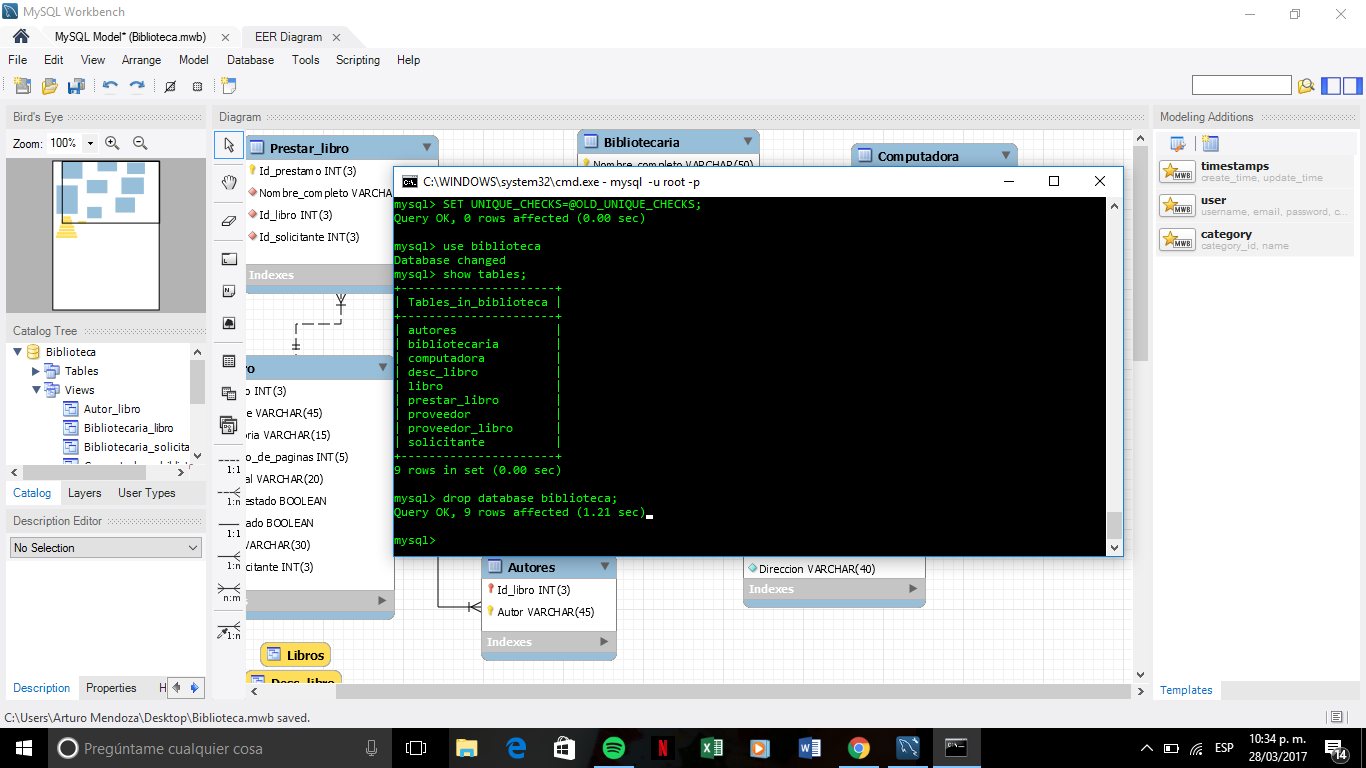The image size is (1366, 768).
Task: Zoom out on the Bird's Eye view
Action: [140, 143]
